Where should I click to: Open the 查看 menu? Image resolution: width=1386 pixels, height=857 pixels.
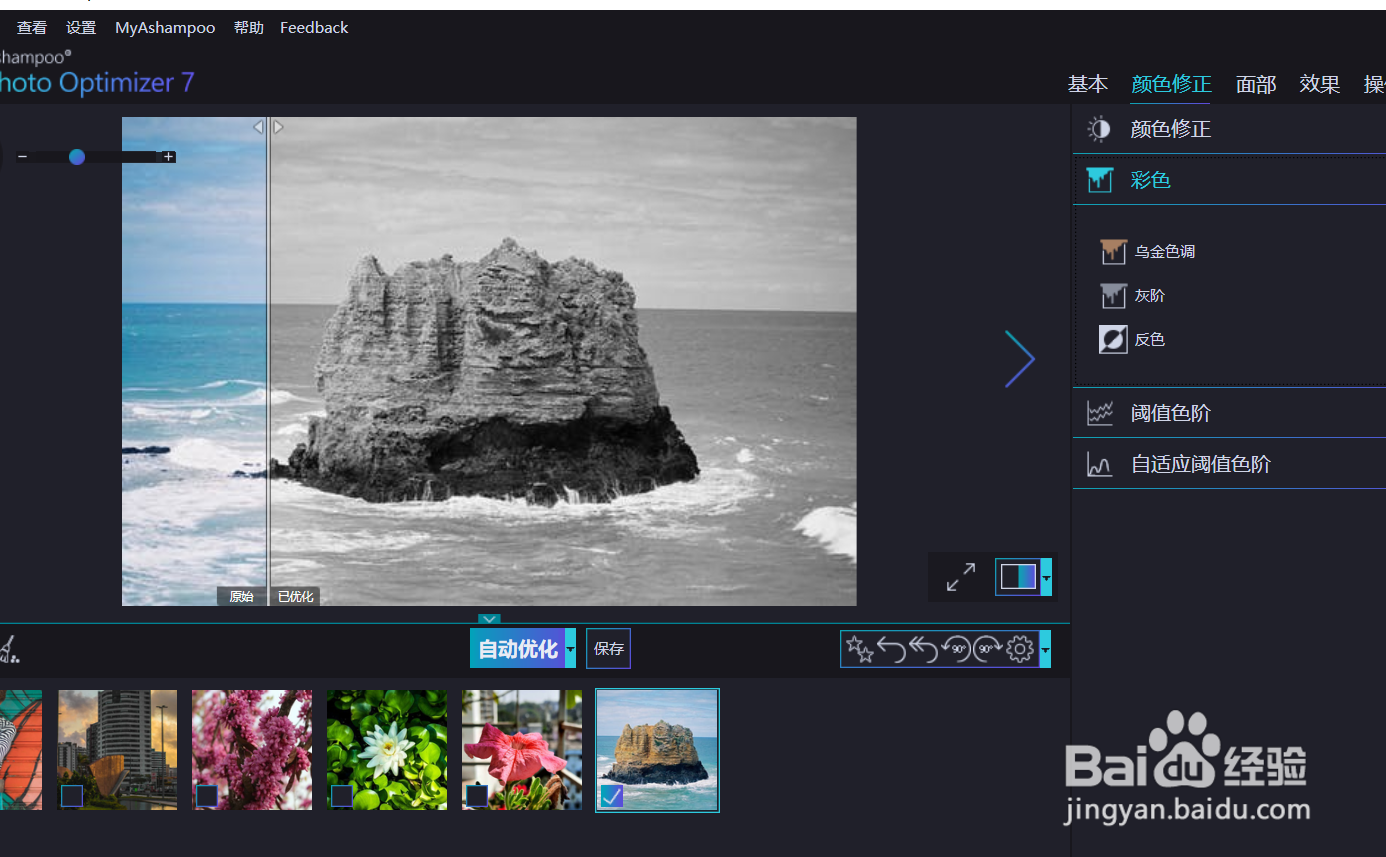(x=32, y=28)
